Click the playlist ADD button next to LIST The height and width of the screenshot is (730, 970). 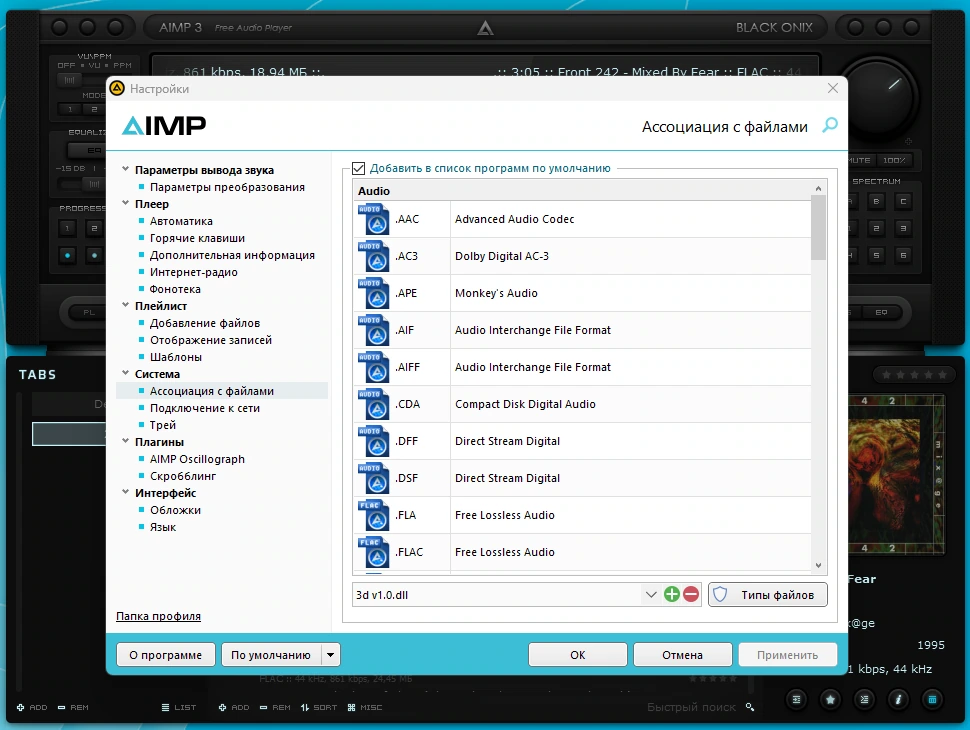tap(234, 707)
